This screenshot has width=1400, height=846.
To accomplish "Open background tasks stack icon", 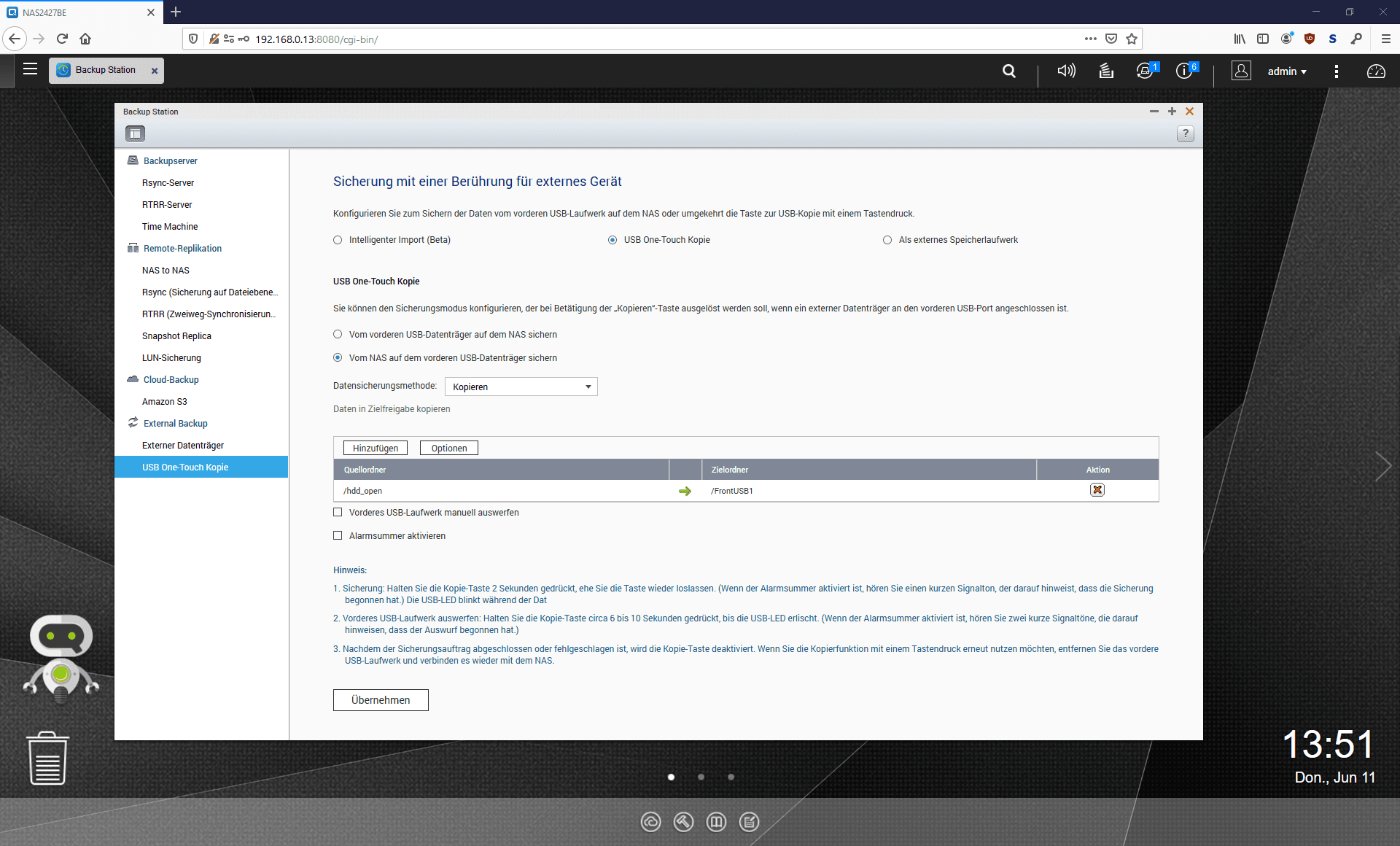I will tap(1106, 71).
